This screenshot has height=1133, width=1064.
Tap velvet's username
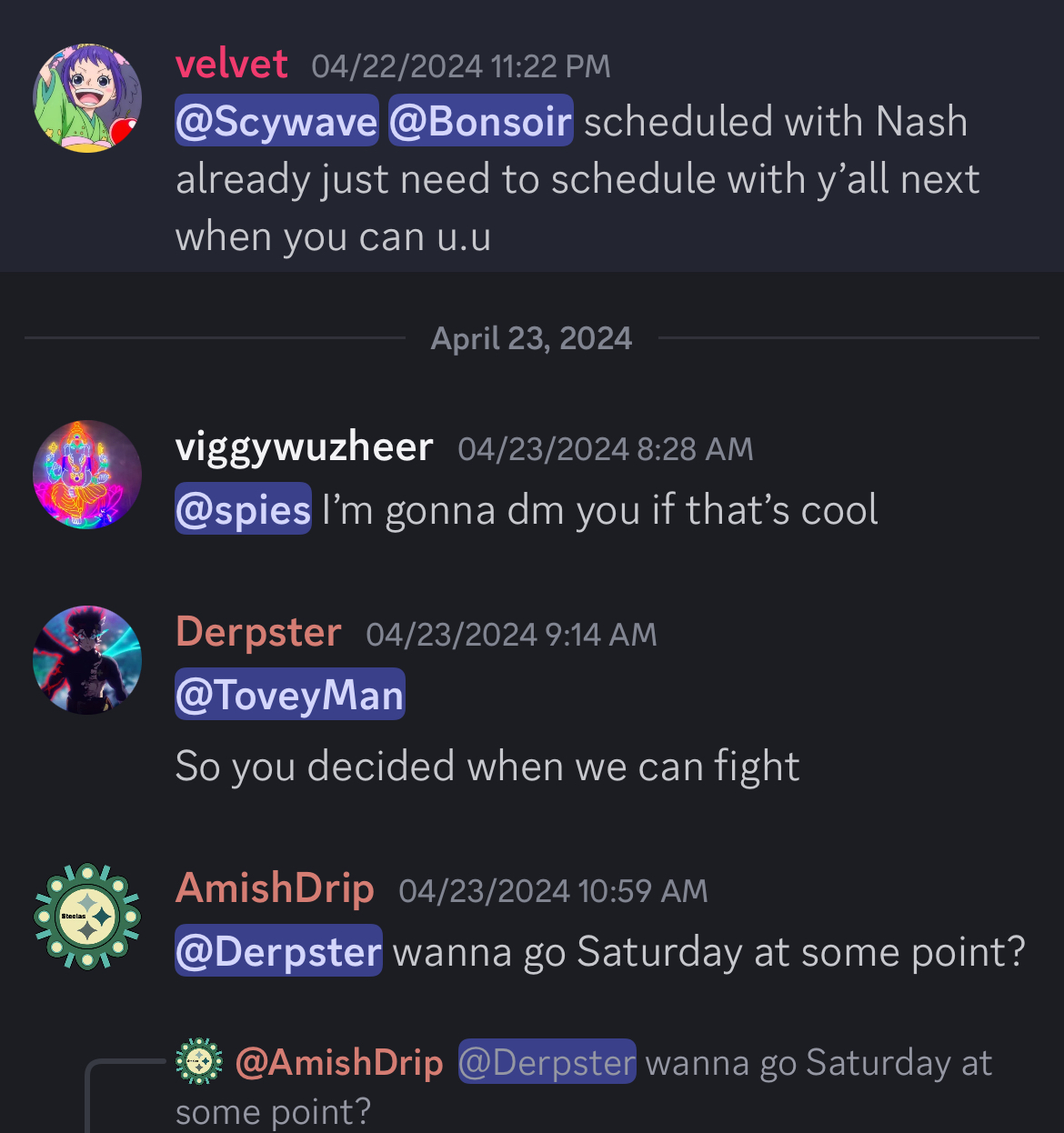pyautogui.click(x=232, y=65)
